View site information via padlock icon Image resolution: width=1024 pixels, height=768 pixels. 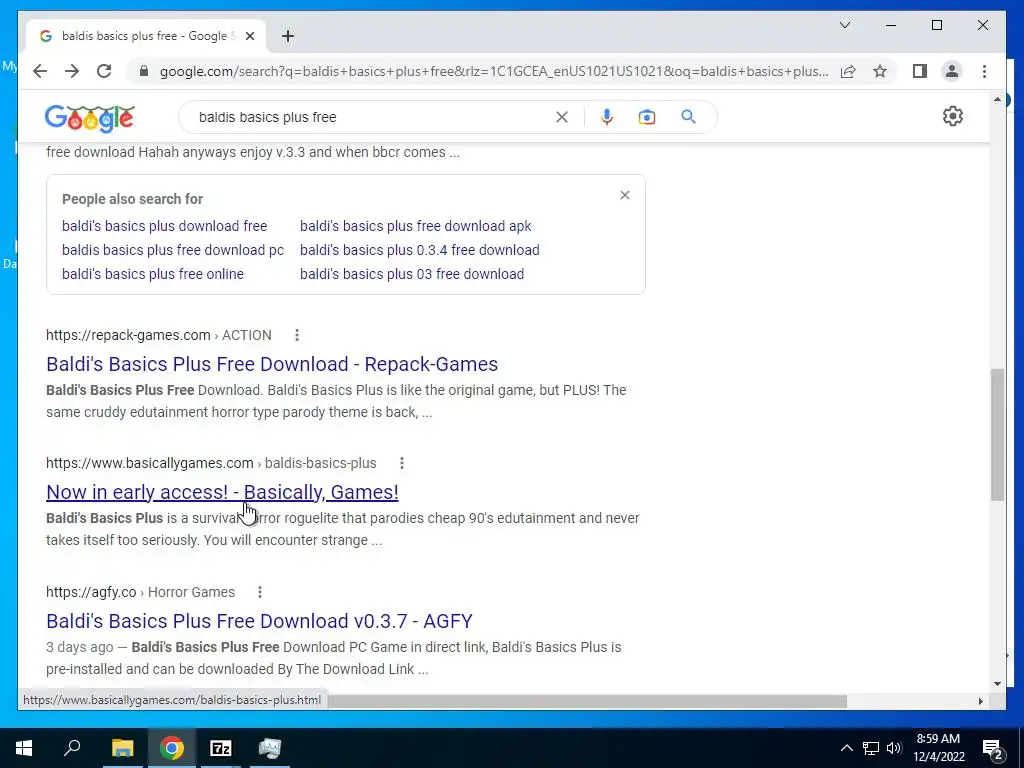pyautogui.click(x=144, y=71)
